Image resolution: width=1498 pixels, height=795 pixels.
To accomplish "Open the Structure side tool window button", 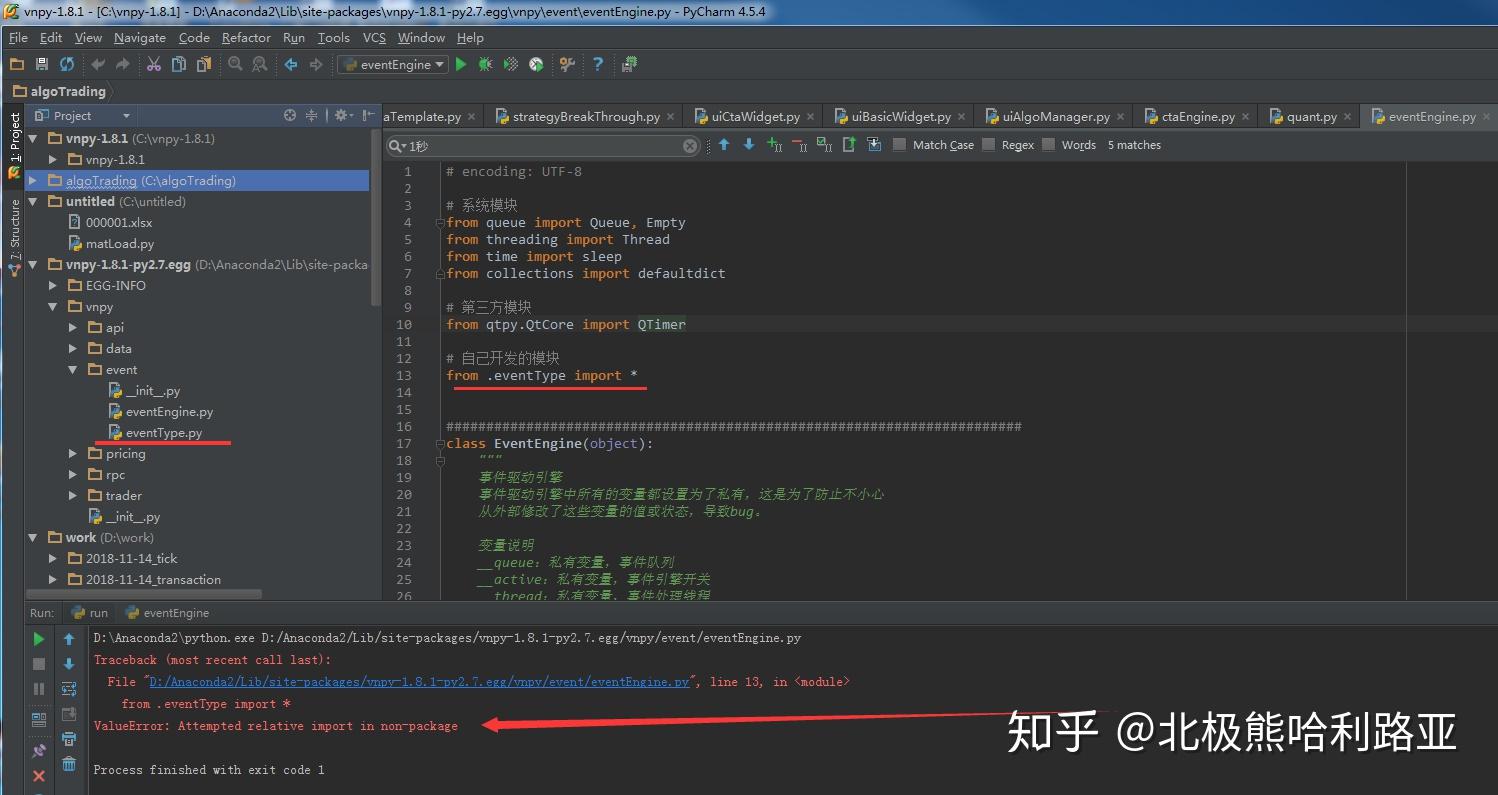I will point(14,237).
